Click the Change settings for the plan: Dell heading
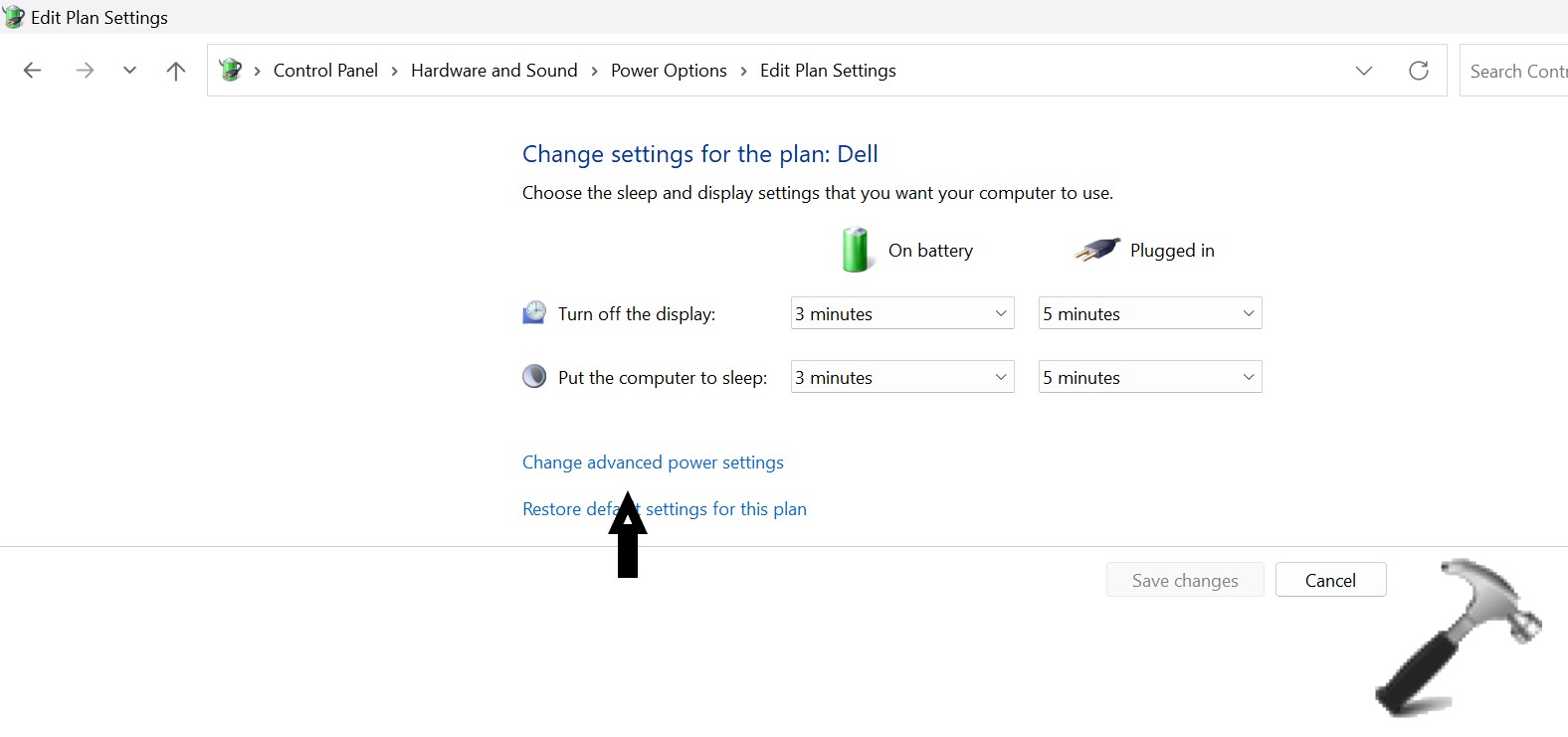 [700, 154]
